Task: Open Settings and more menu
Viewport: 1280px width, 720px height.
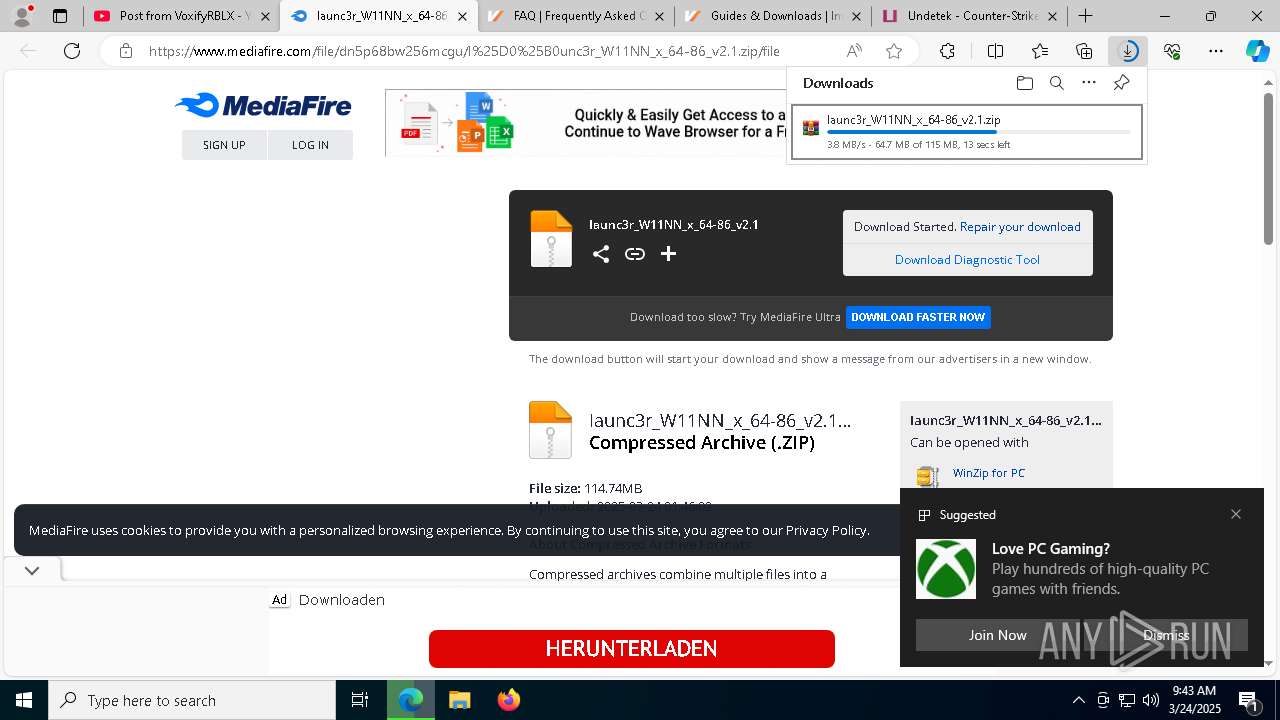Action: (1216, 51)
